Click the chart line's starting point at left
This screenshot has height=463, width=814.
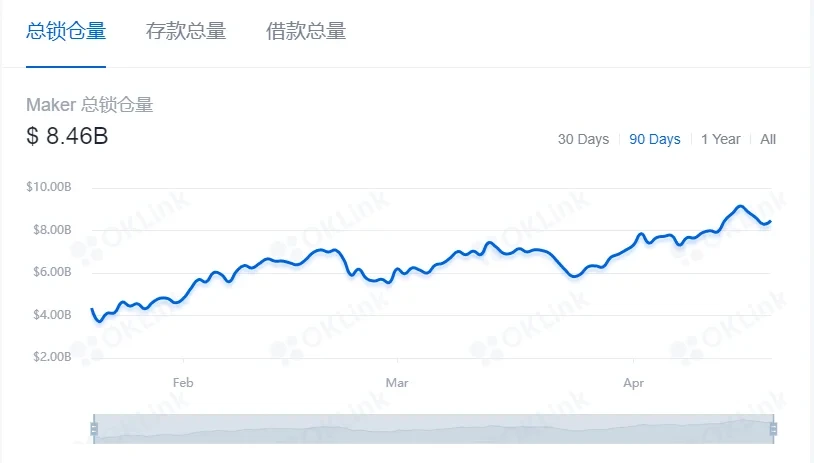pyautogui.click(x=92, y=310)
